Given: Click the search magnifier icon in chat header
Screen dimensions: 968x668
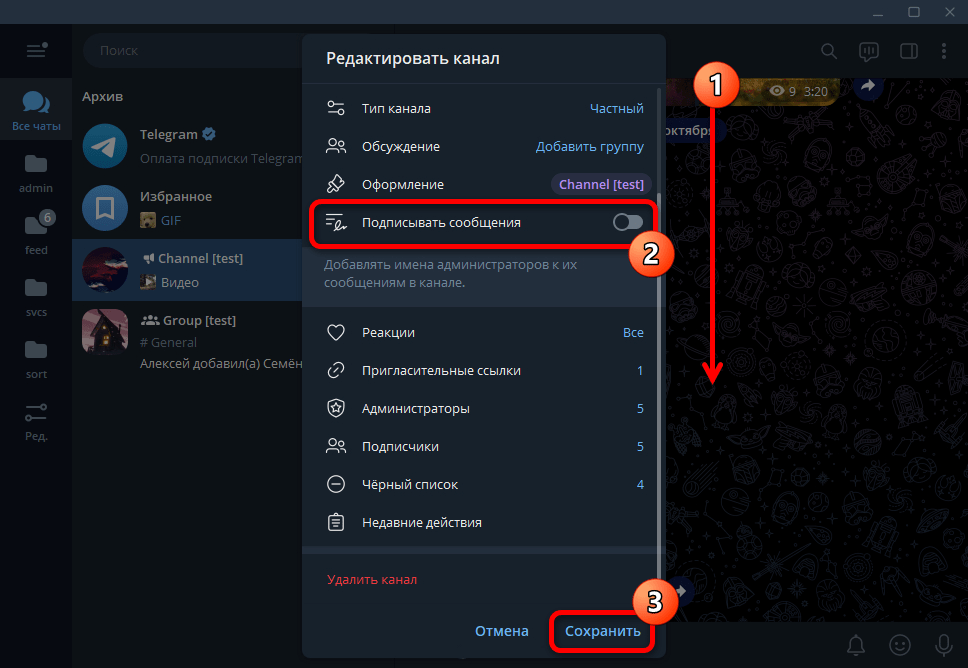Looking at the screenshot, I should pyautogui.click(x=829, y=51).
